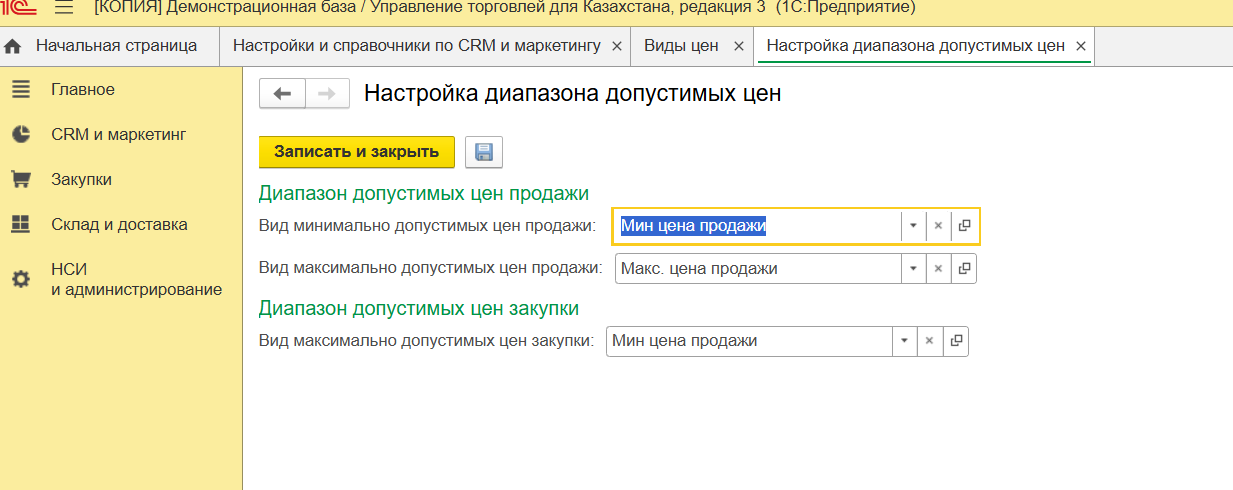This screenshot has height=490, width=1233.
Task: Close the Виды цен tab
Action: 739,46
